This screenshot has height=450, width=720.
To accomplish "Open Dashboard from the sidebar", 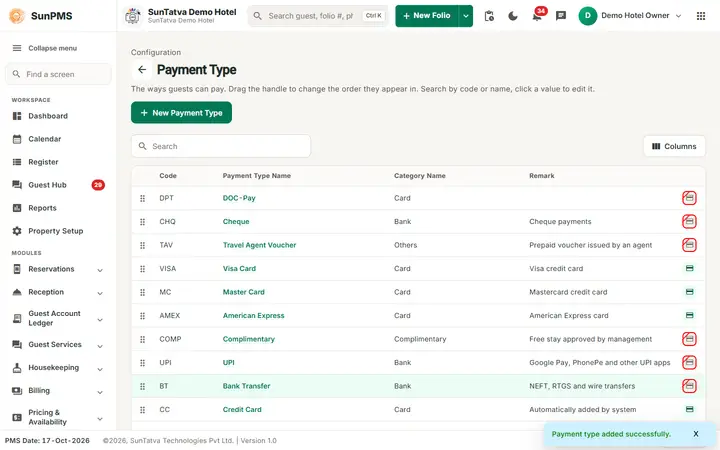I will point(58,116).
